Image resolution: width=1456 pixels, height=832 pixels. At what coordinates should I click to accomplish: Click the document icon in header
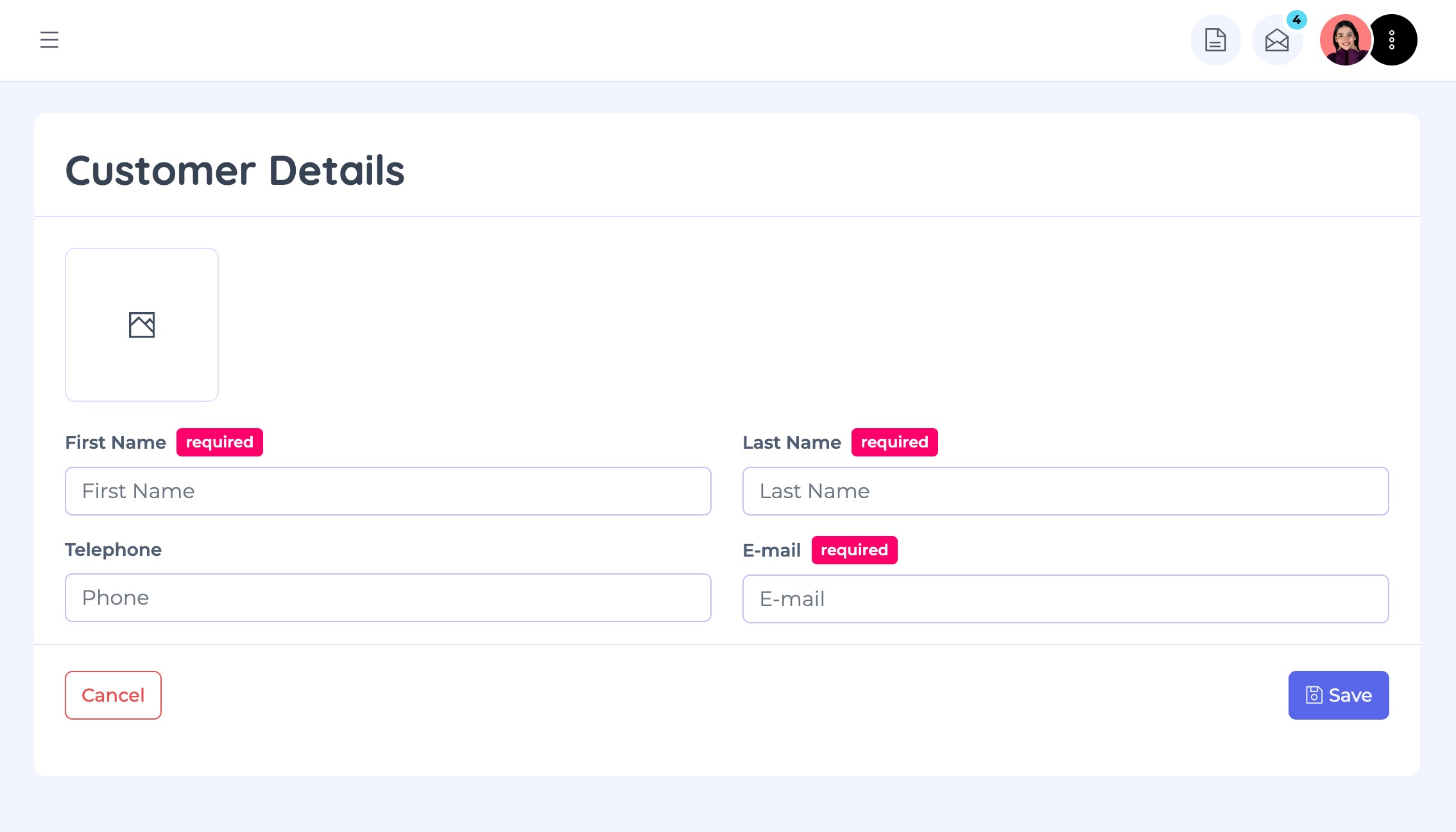(1215, 40)
